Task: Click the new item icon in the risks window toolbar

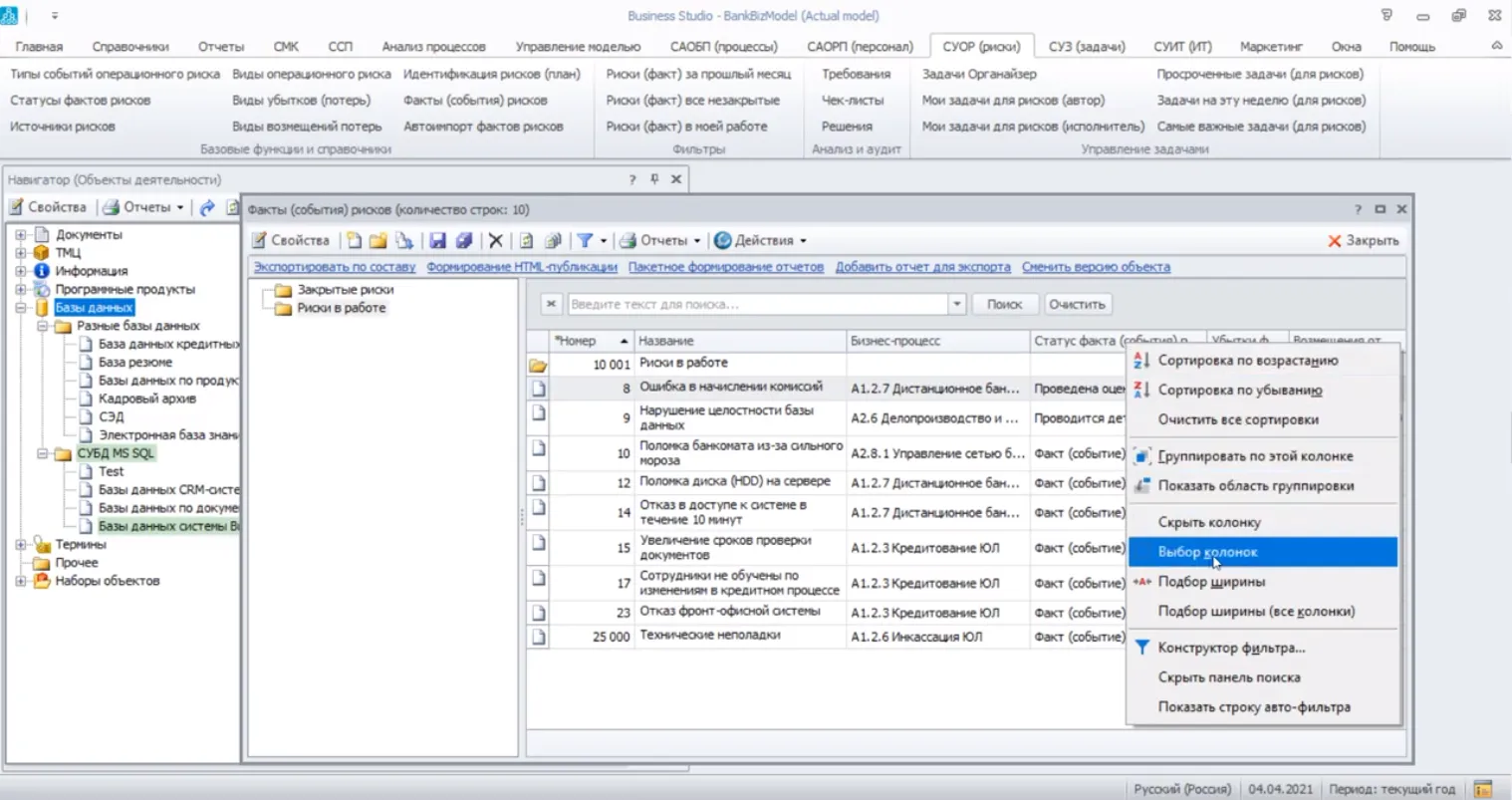Action: click(354, 240)
